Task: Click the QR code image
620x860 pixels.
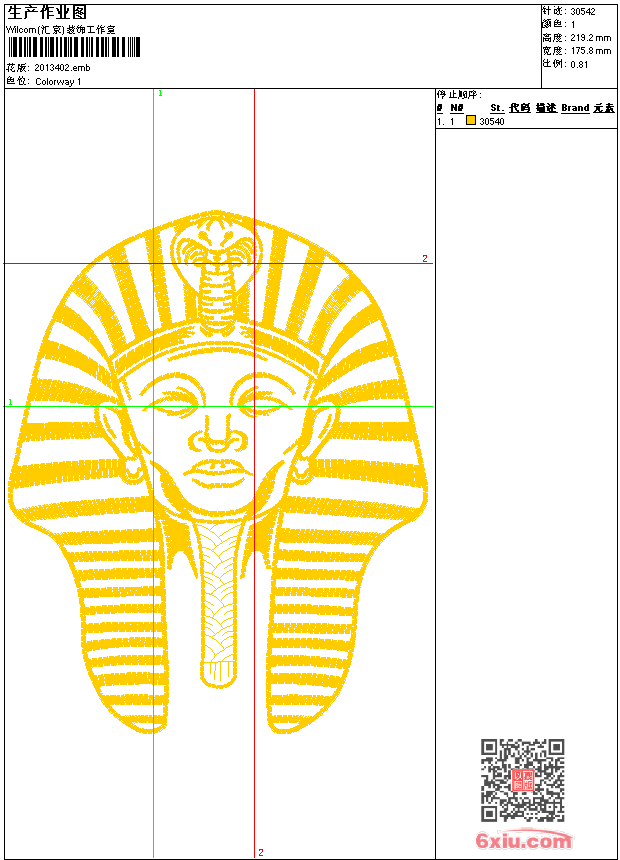Action: point(523,780)
